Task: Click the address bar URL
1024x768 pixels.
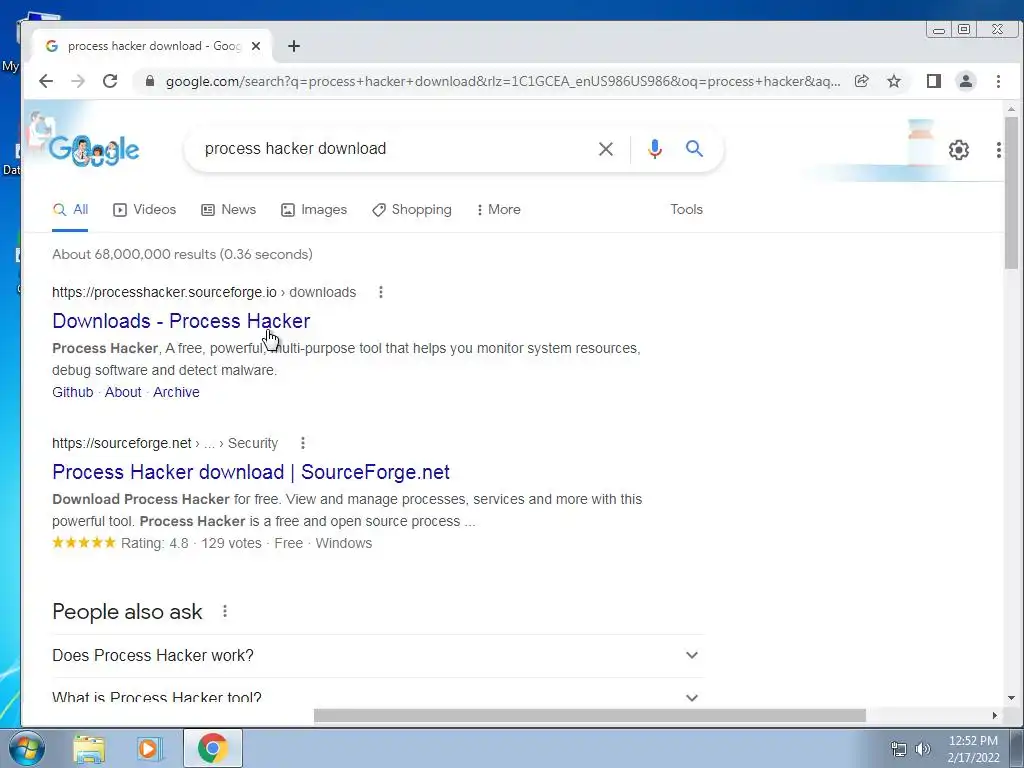Action: click(503, 82)
